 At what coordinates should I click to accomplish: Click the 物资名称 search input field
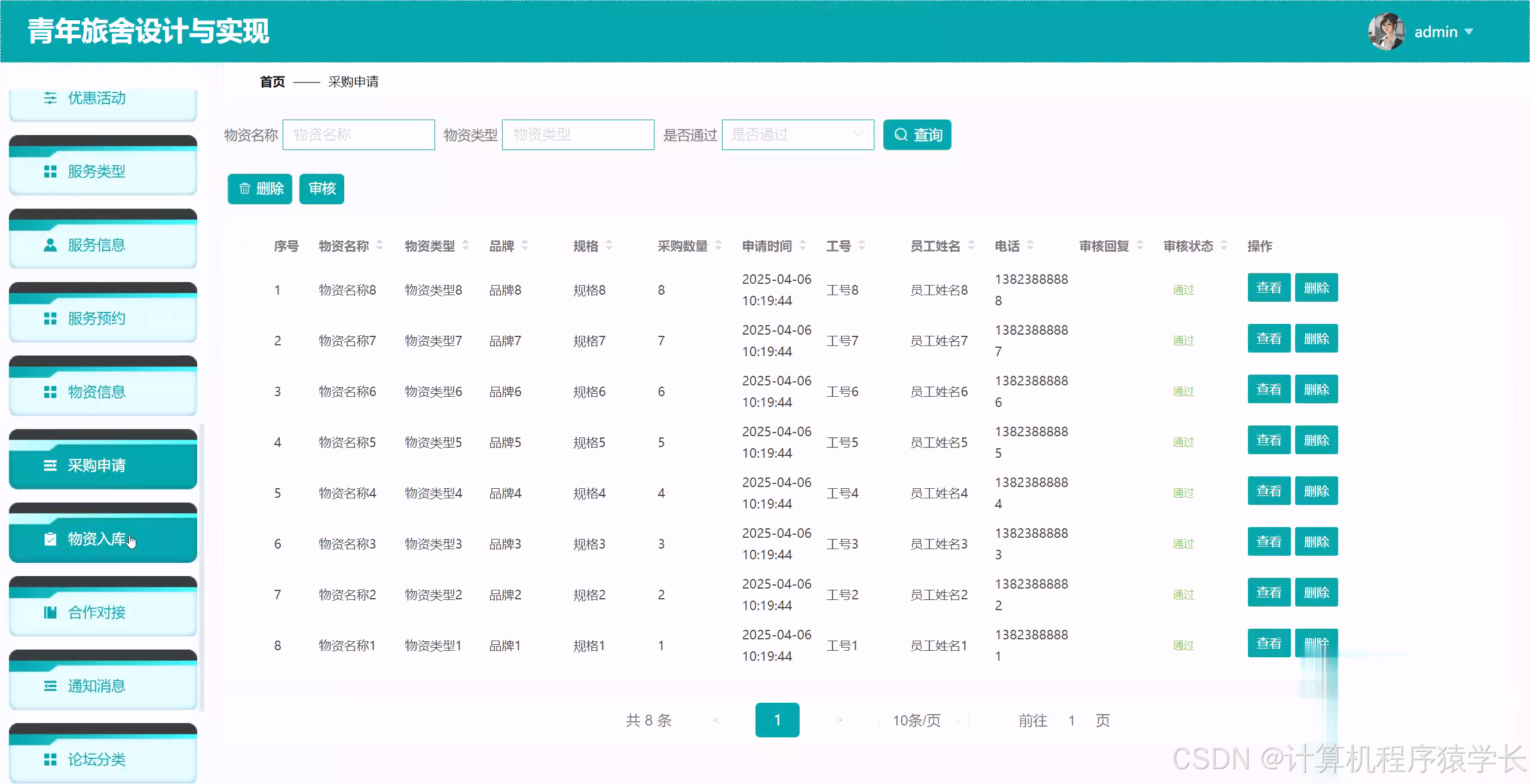pos(359,135)
